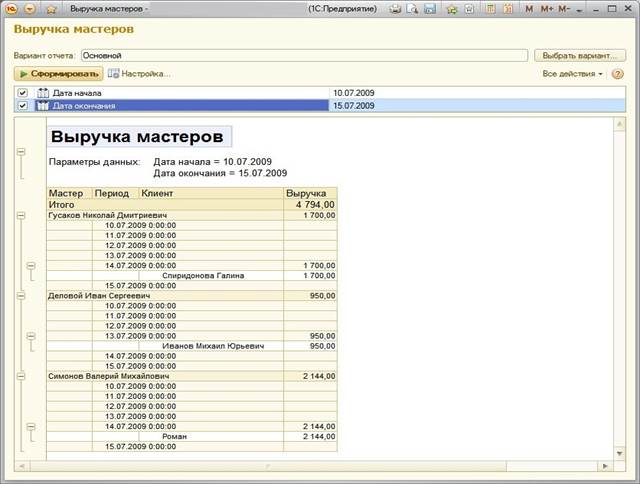
Task: Click the Итого row label
Action: point(61,204)
